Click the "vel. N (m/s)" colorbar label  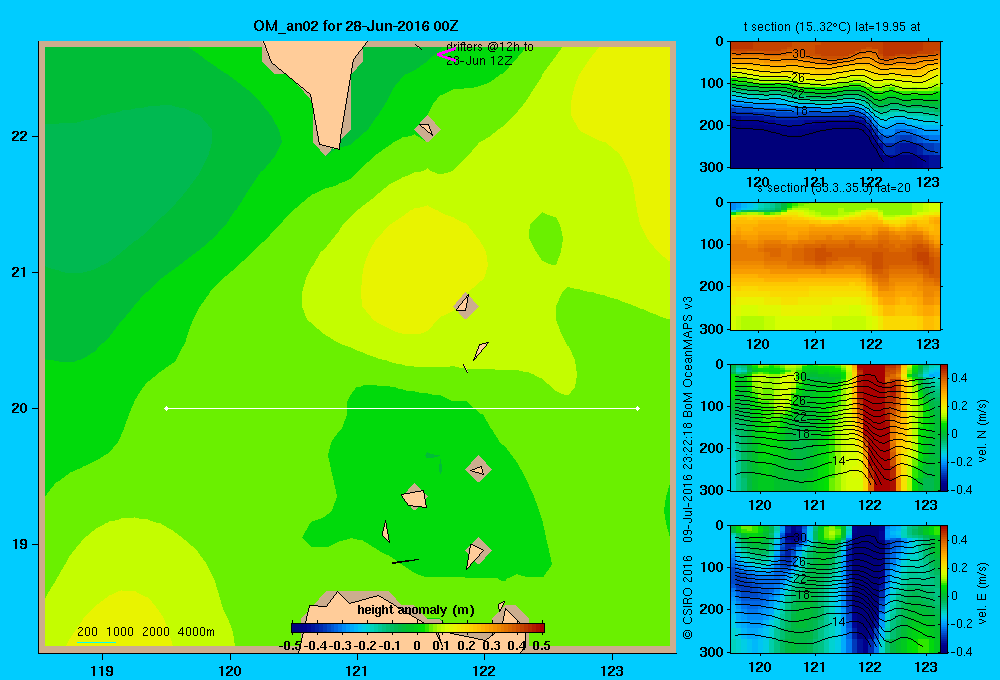pos(982,431)
